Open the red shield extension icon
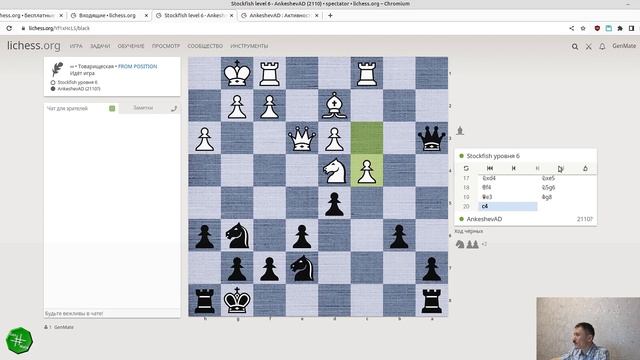 pos(597,28)
